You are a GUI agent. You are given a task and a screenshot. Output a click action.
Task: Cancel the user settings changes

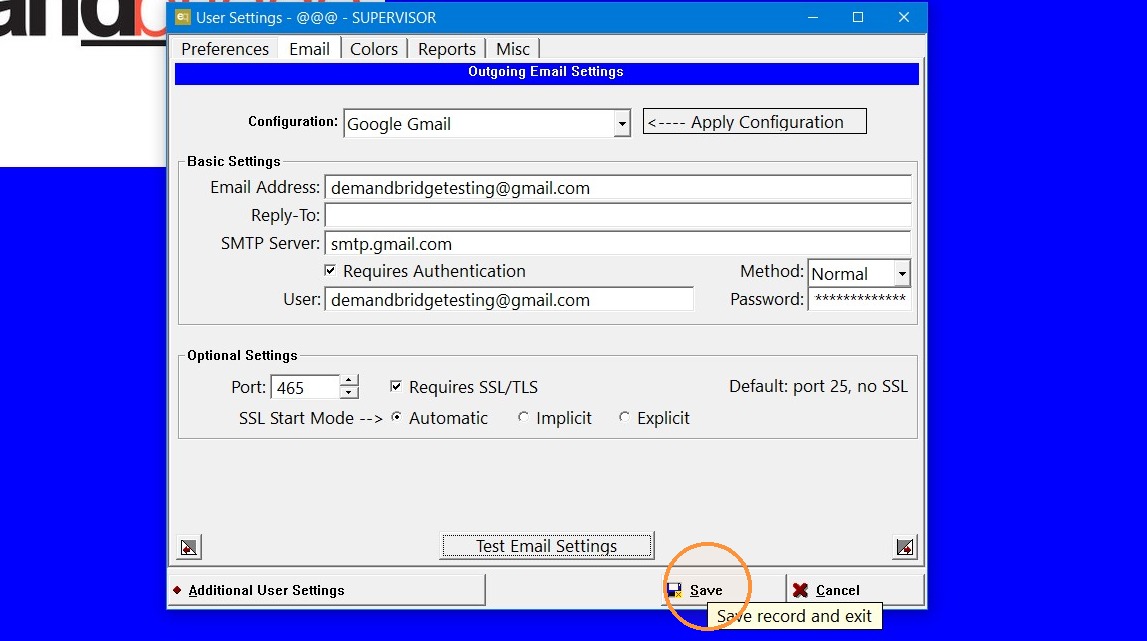(855, 590)
